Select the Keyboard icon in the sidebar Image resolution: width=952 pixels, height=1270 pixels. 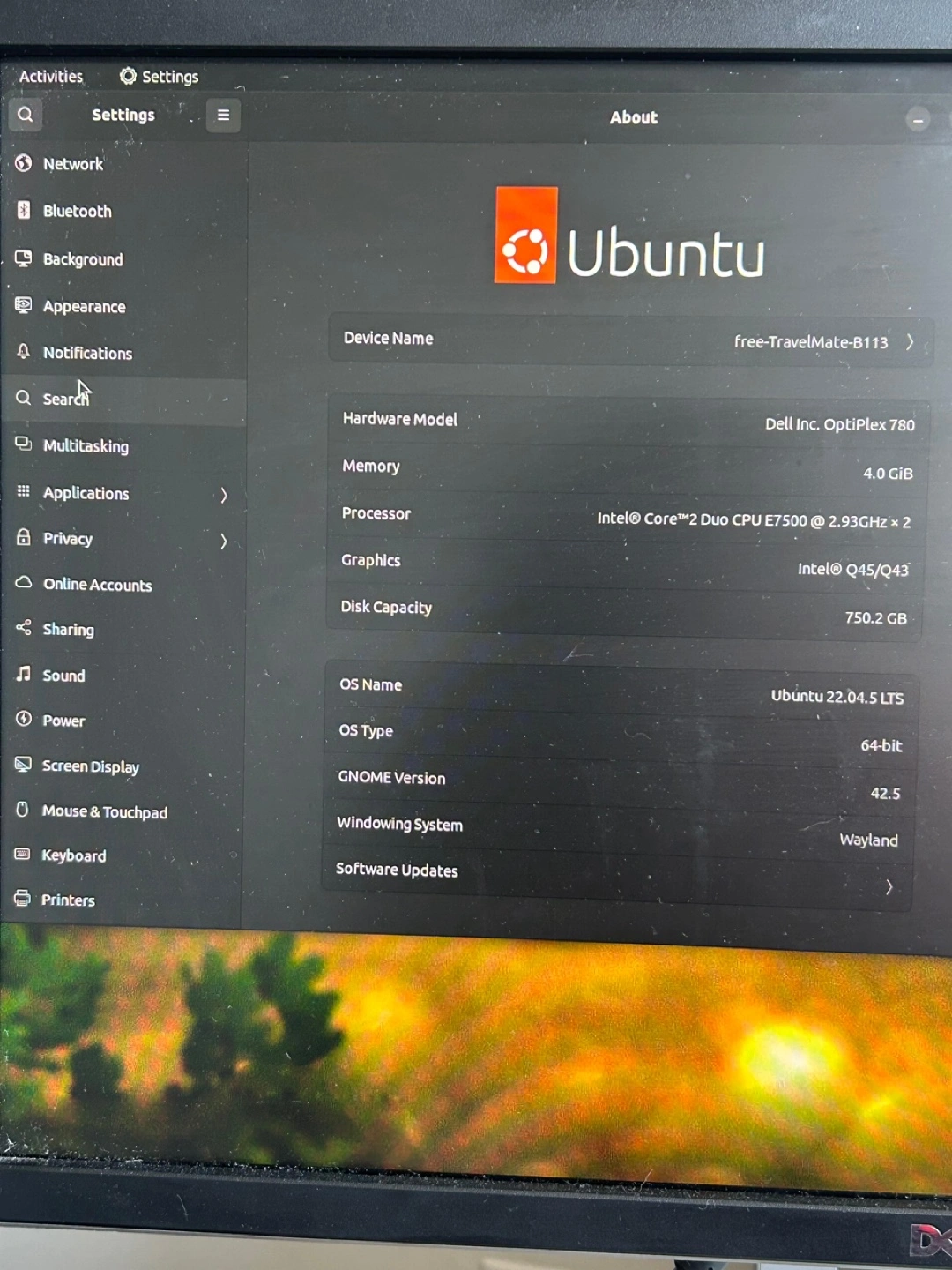pyautogui.click(x=23, y=854)
